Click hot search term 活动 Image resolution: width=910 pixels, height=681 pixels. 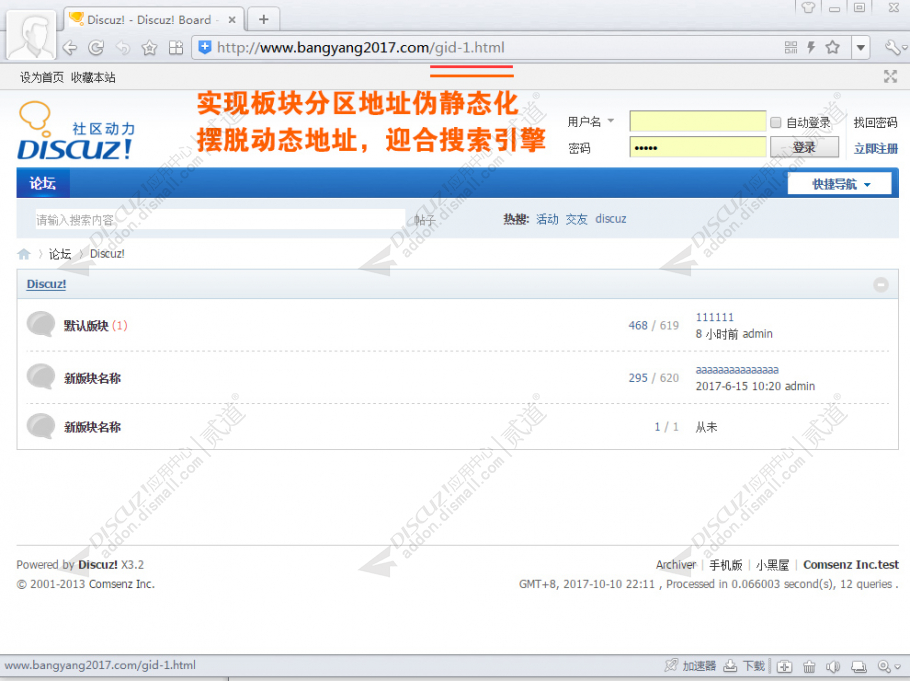click(547, 219)
